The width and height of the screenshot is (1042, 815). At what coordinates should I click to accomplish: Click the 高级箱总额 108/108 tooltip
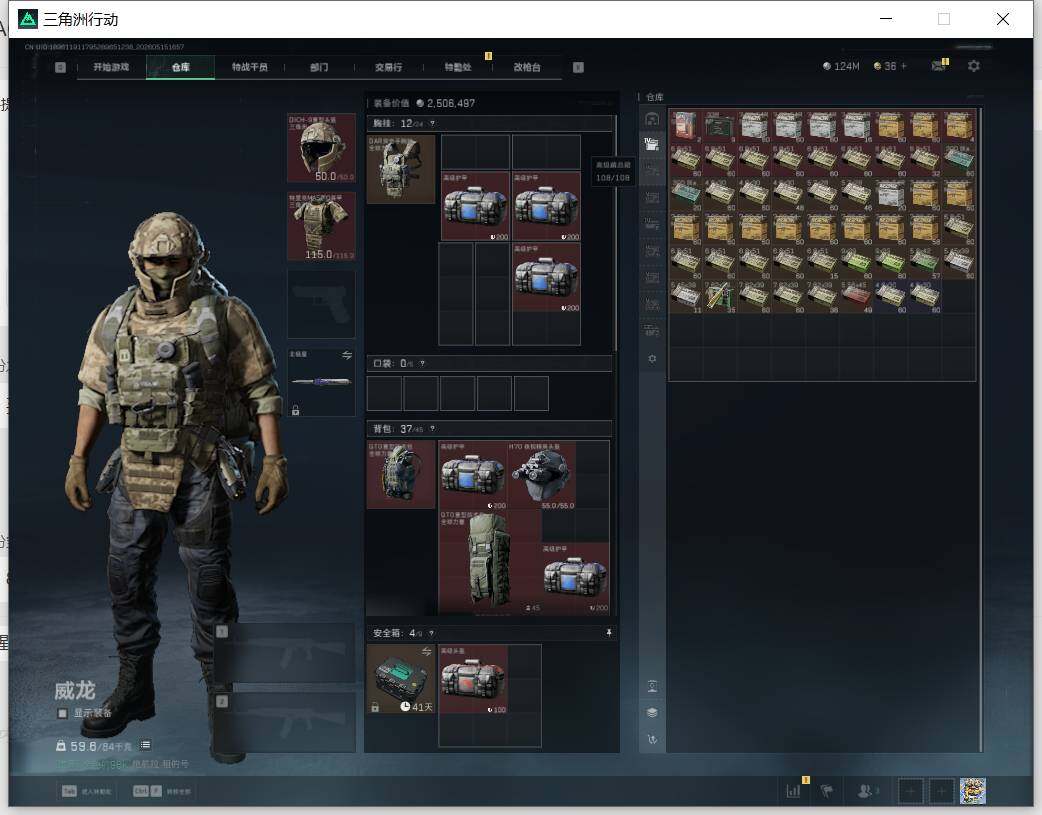click(612, 172)
